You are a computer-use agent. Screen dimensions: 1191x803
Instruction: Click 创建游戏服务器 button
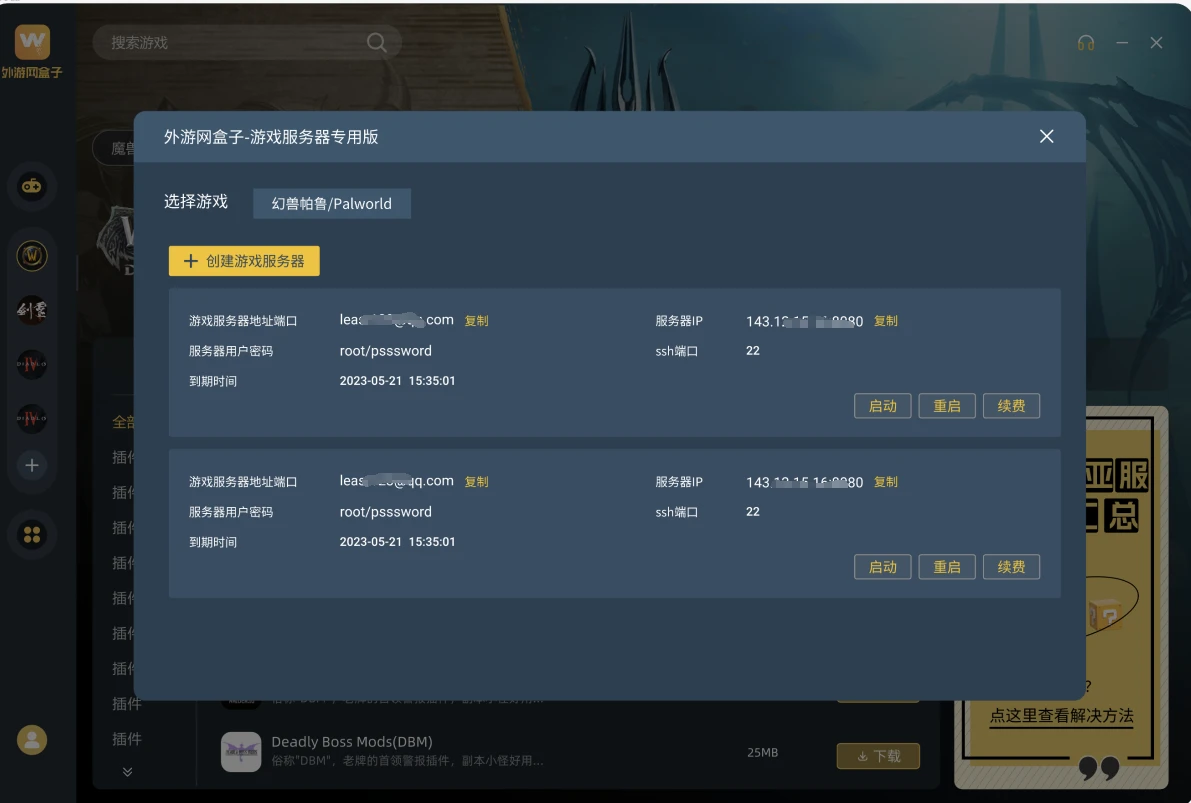tap(244, 261)
